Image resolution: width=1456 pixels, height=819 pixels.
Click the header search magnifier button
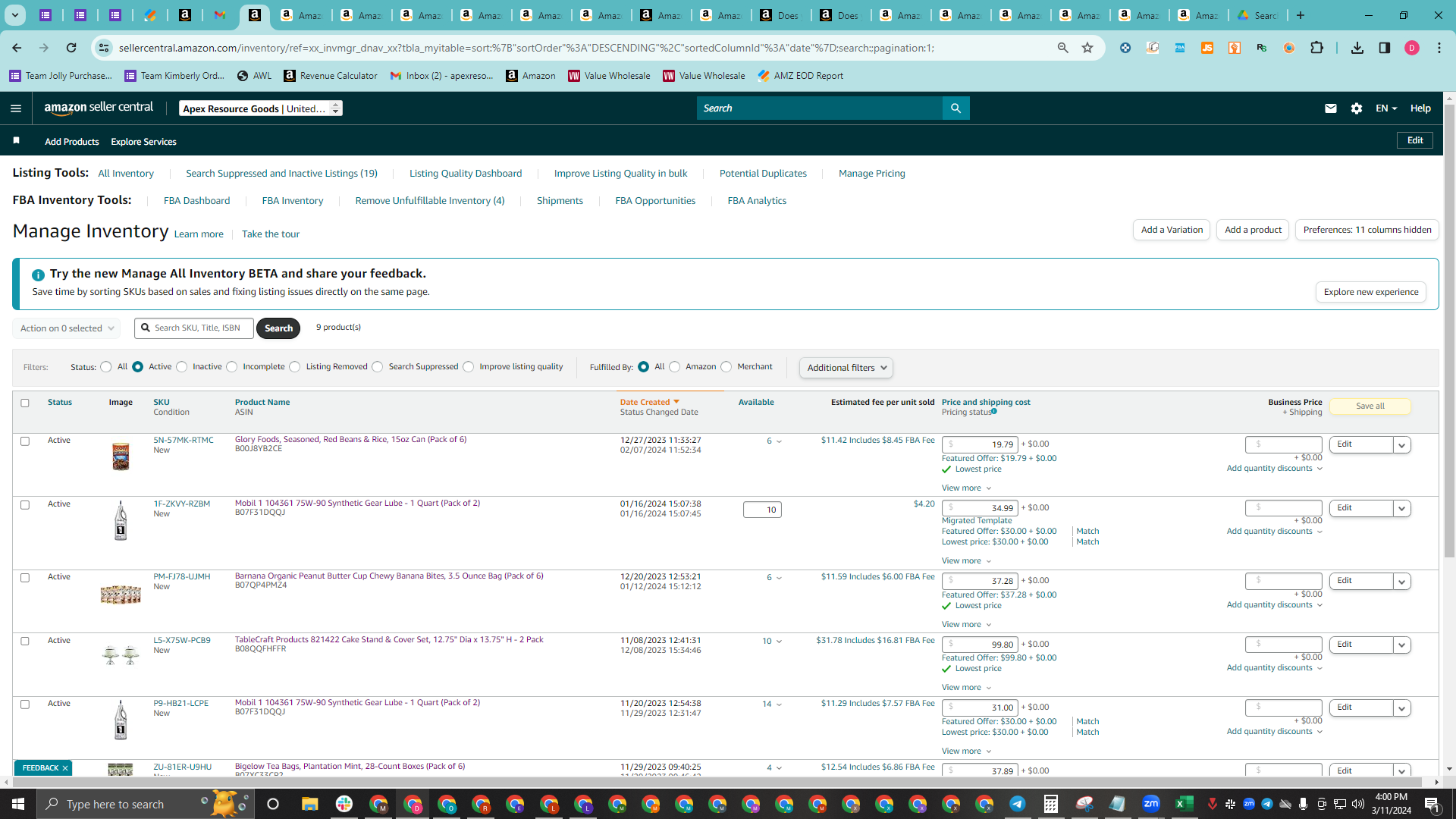click(x=955, y=108)
